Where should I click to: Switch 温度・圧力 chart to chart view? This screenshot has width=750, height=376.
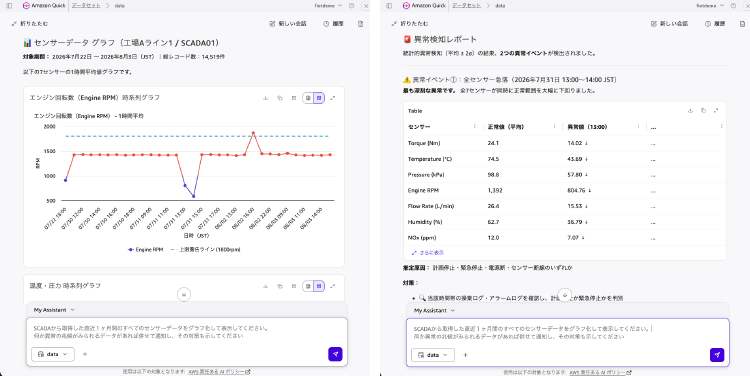(319, 286)
